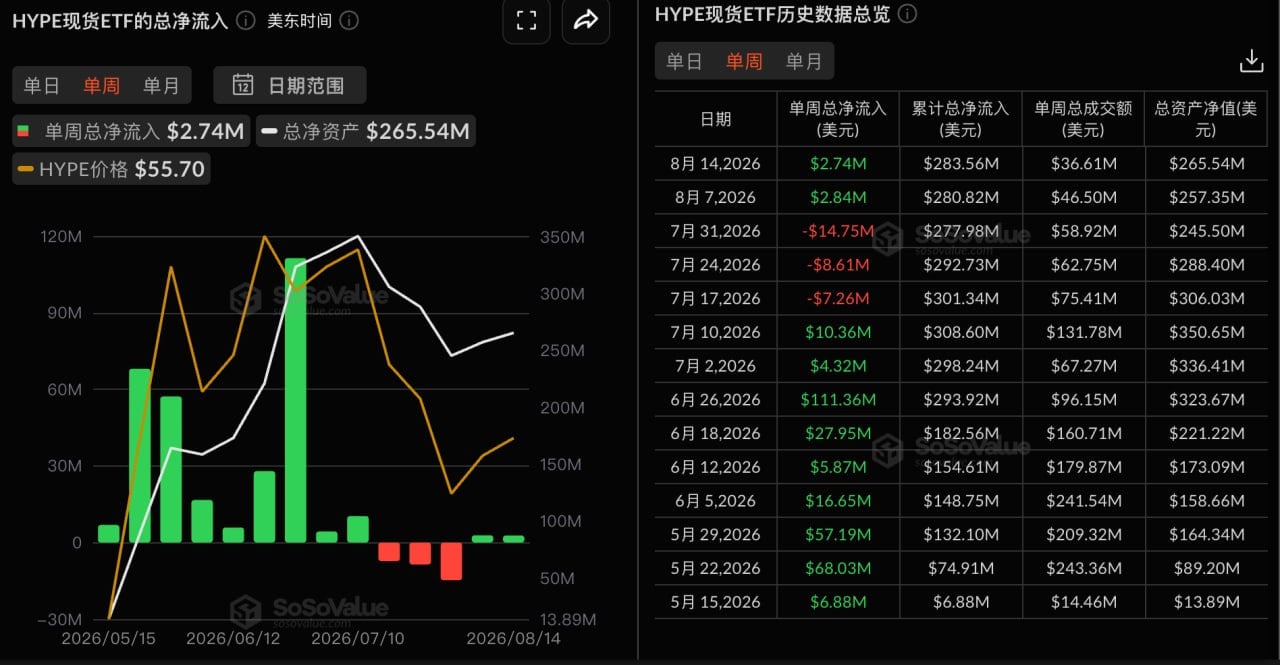This screenshot has width=1280, height=665.
Task: Click info icon next to 美东时间
Action: tap(348, 20)
